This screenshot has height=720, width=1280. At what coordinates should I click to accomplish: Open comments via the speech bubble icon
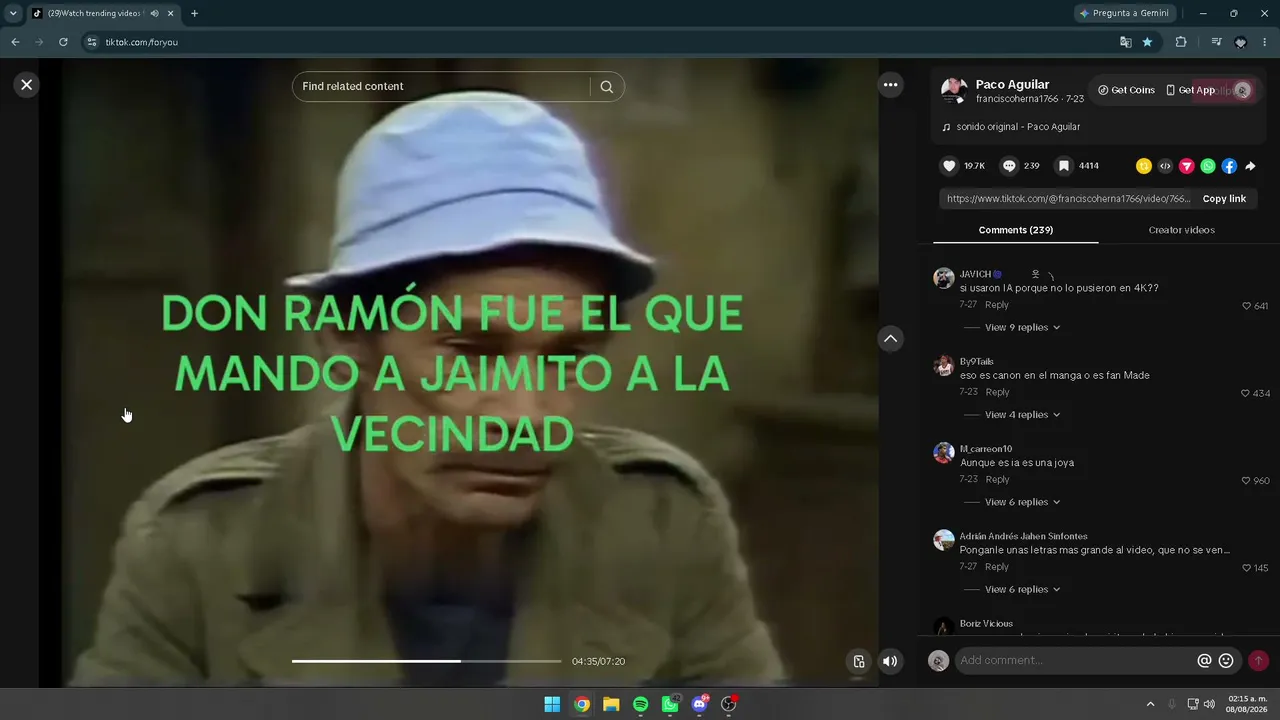pyautogui.click(x=1009, y=166)
